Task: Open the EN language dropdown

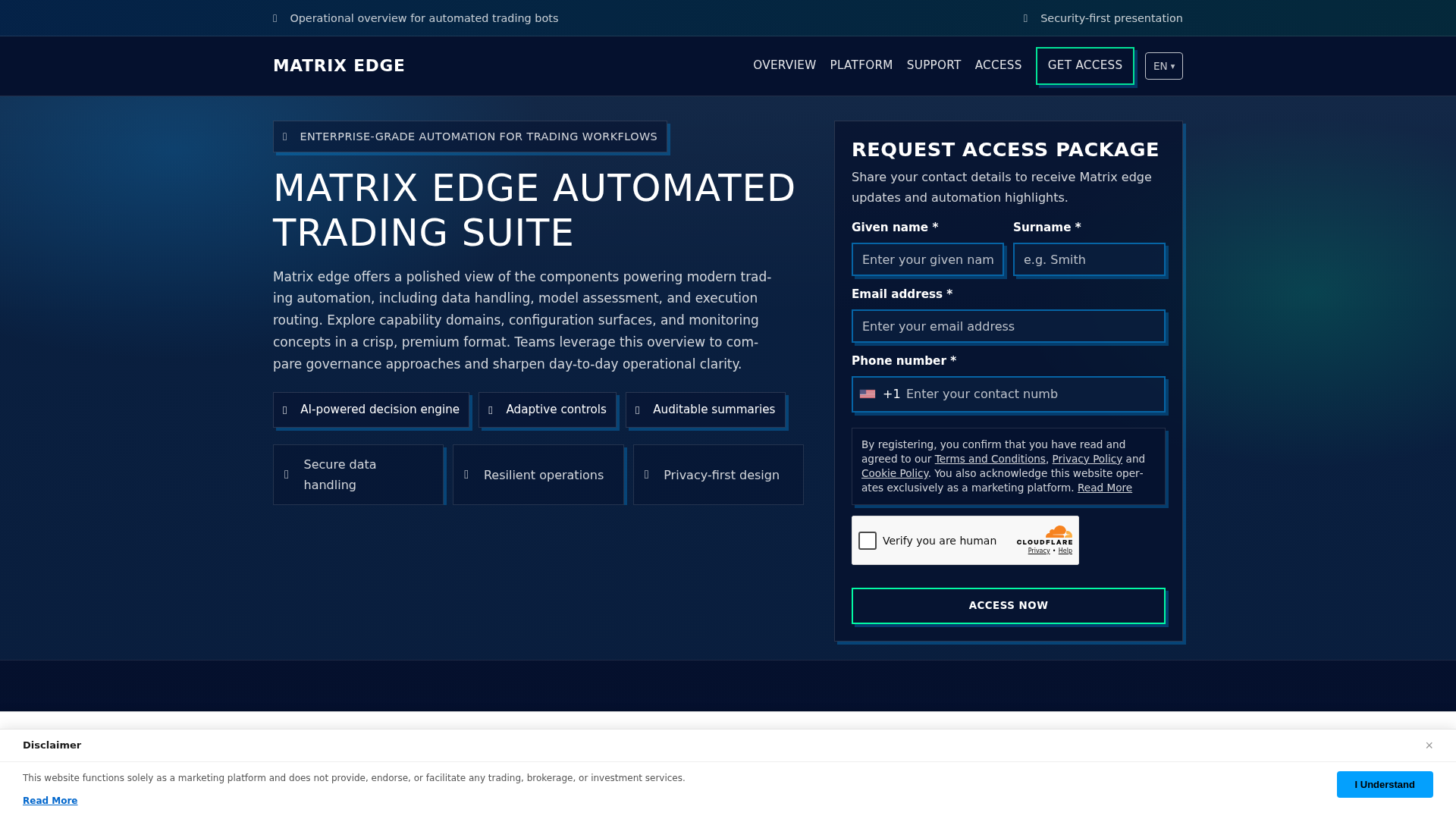Action: [1163, 66]
